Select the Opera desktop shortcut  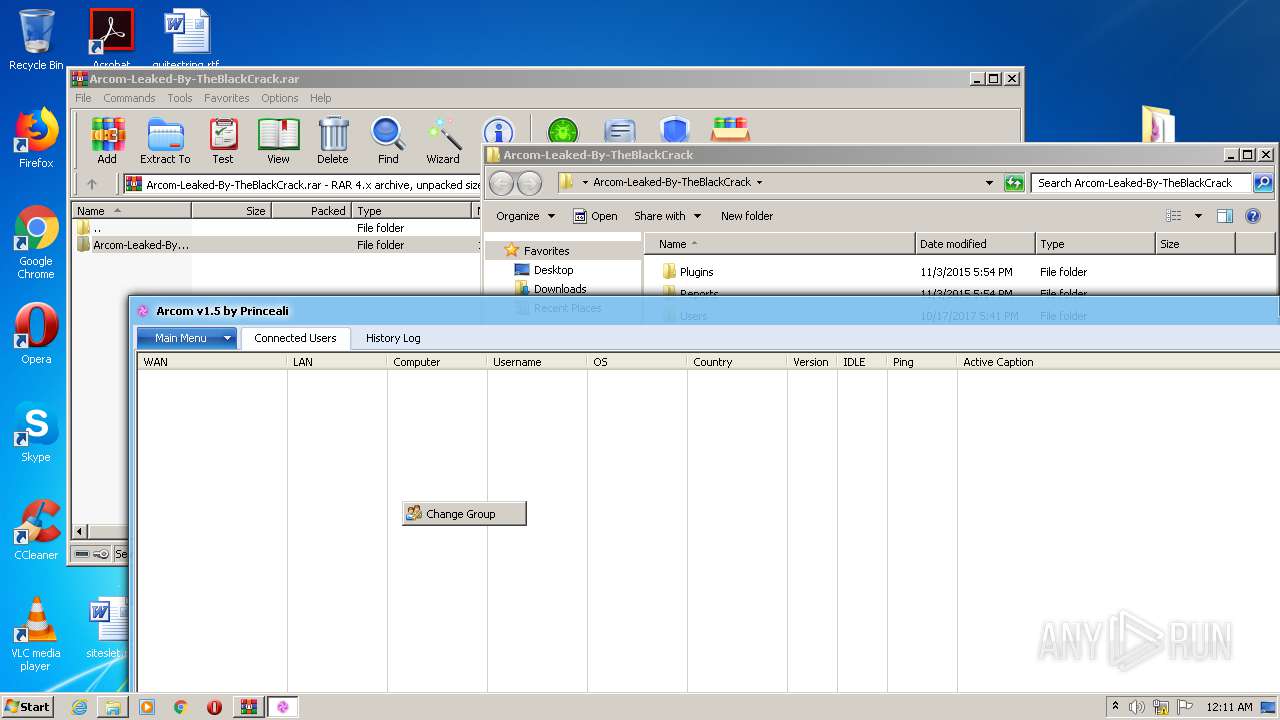[36, 334]
